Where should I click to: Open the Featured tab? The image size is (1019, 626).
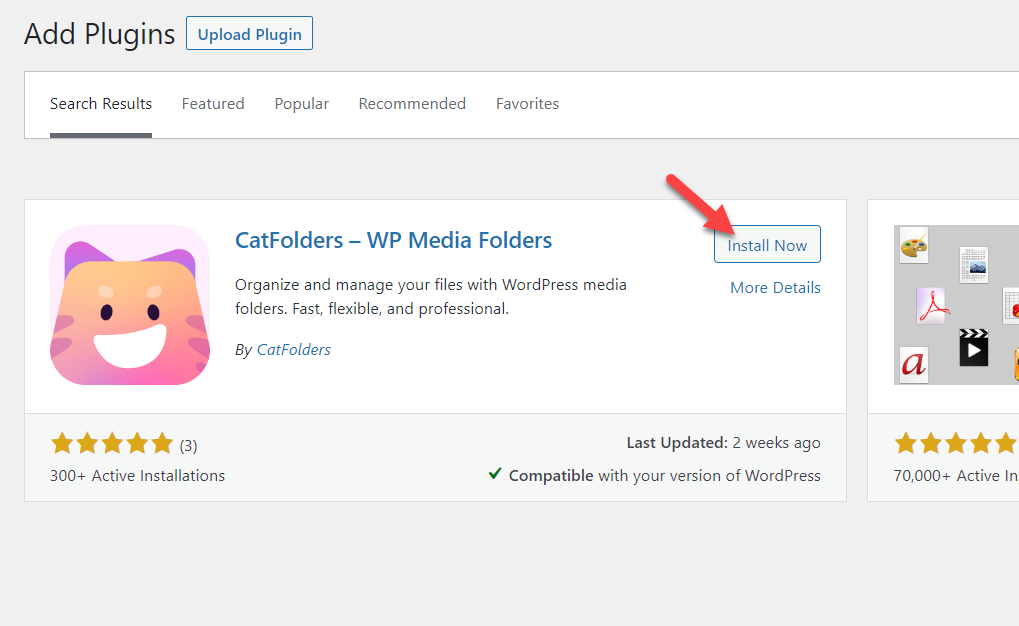click(213, 103)
